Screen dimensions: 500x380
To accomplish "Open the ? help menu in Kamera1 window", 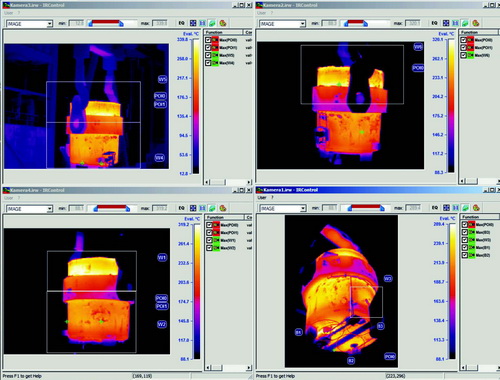I will click(x=272, y=198).
